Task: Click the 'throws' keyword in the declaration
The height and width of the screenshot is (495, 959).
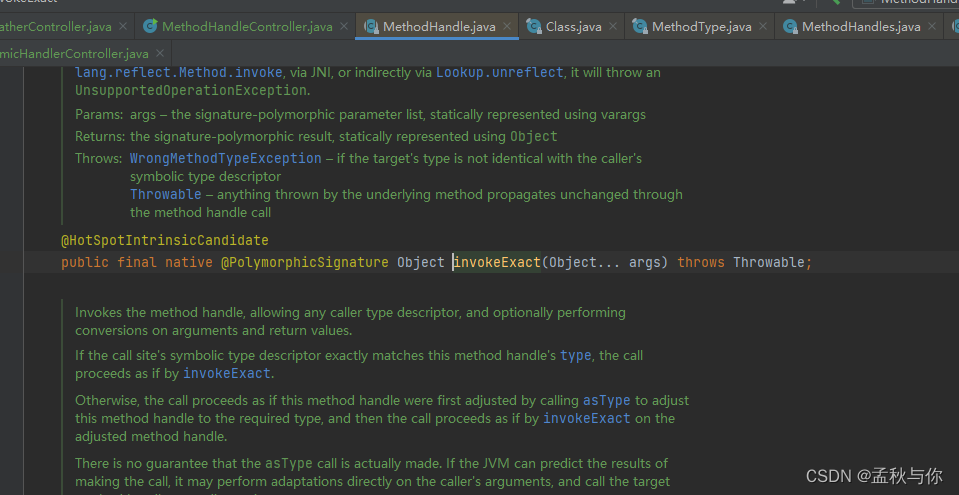Action: (701, 262)
